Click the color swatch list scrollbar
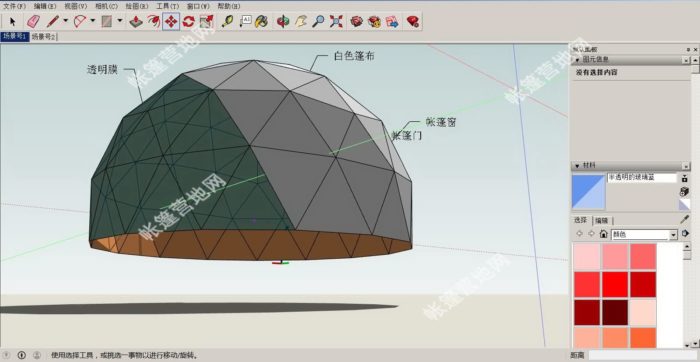Viewport: 700px width, 362px height. [687, 295]
